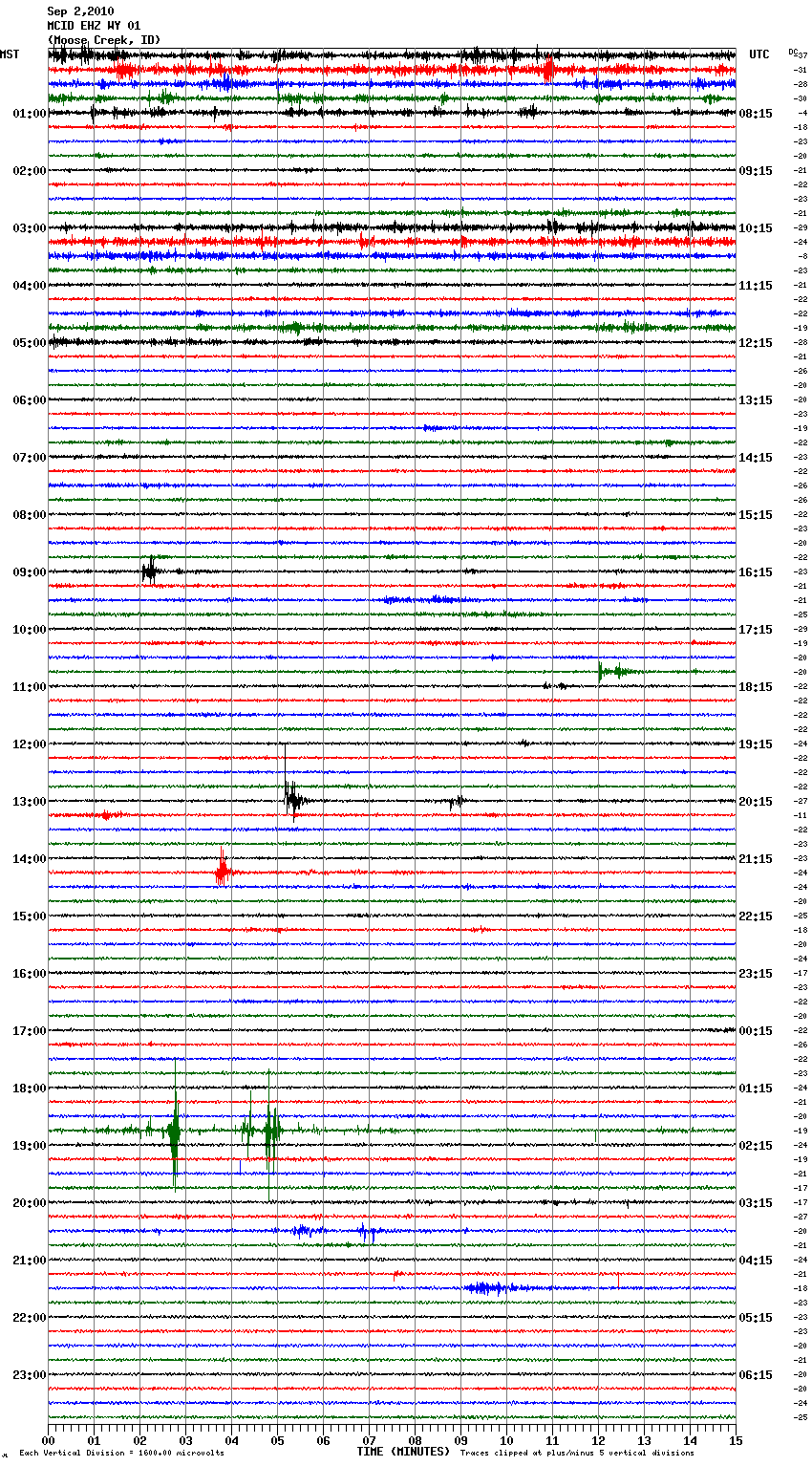
Task: Select the 09:00 MST row label
Action: click(30, 572)
